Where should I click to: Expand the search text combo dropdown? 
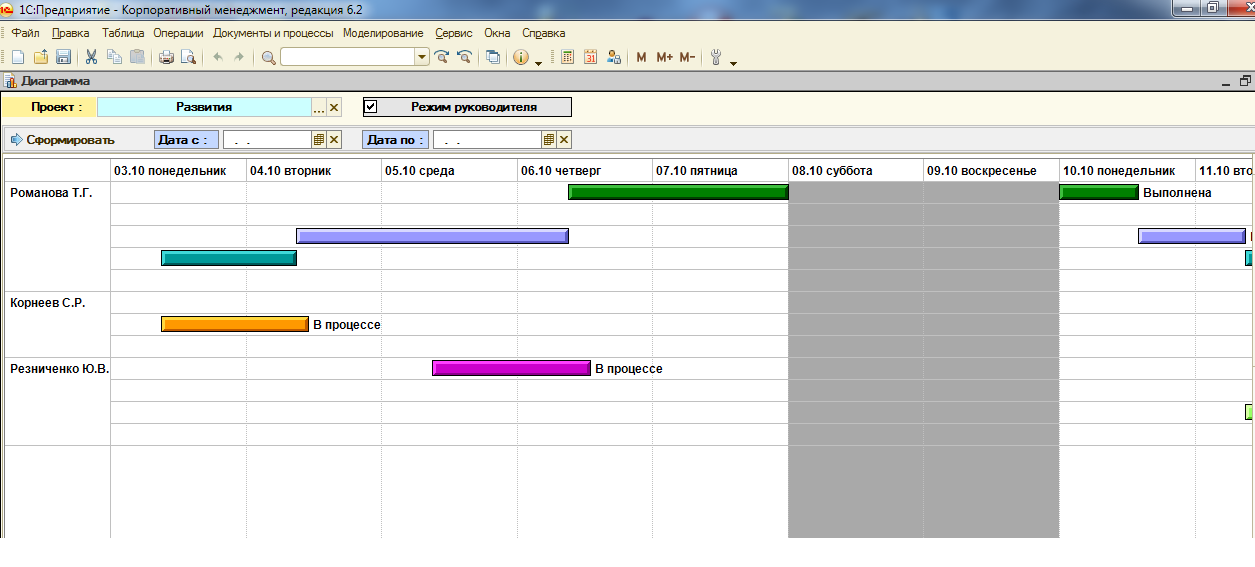pos(422,57)
